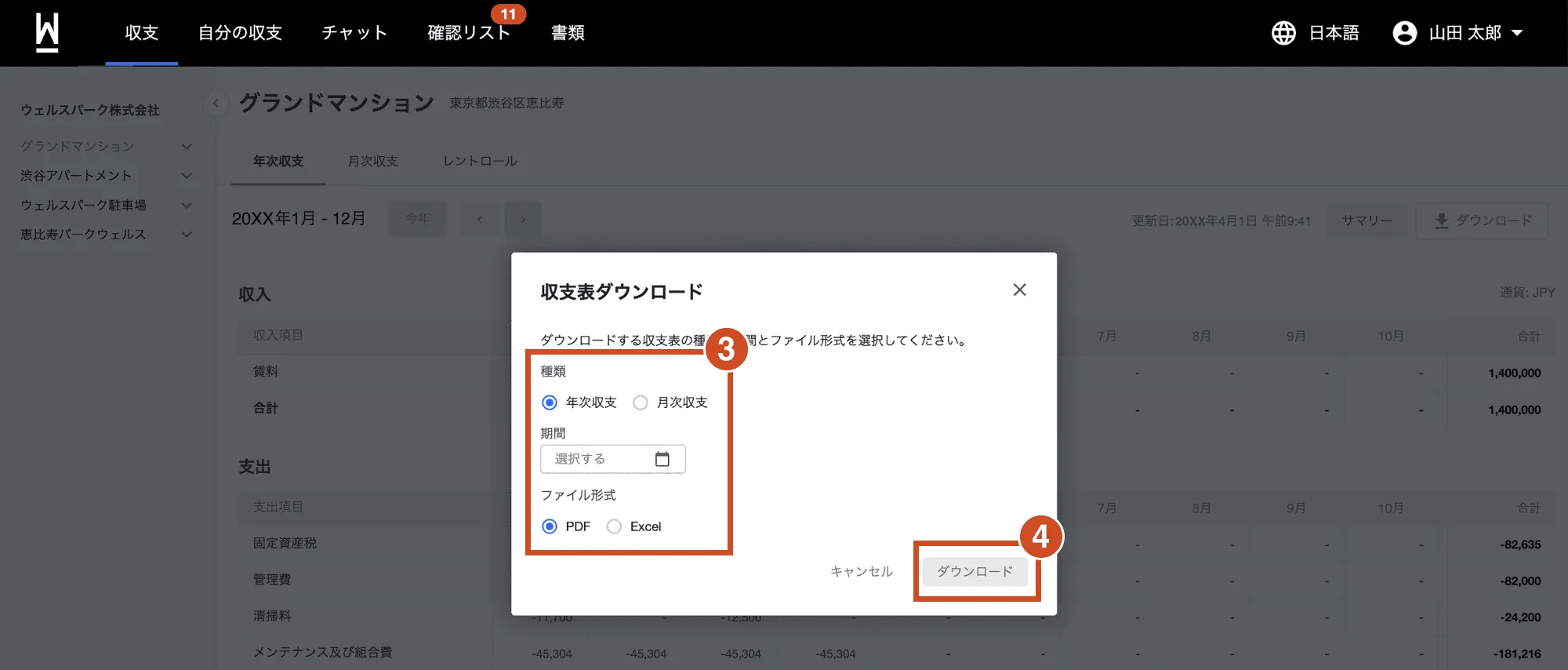The width and height of the screenshot is (1568, 670).
Task: Click the 清掃料 expense row
Action: [272, 616]
